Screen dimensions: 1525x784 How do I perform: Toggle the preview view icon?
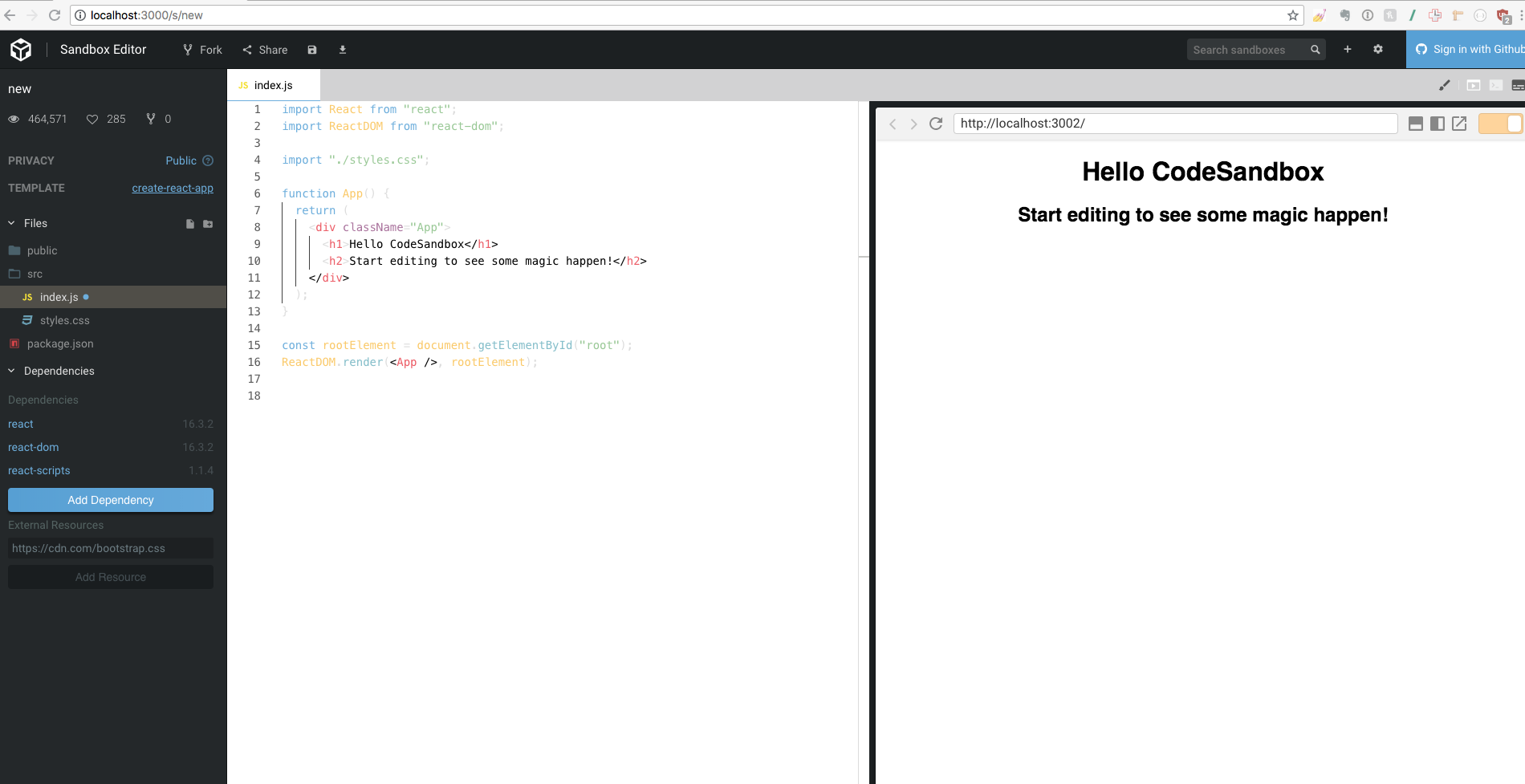[1474, 85]
